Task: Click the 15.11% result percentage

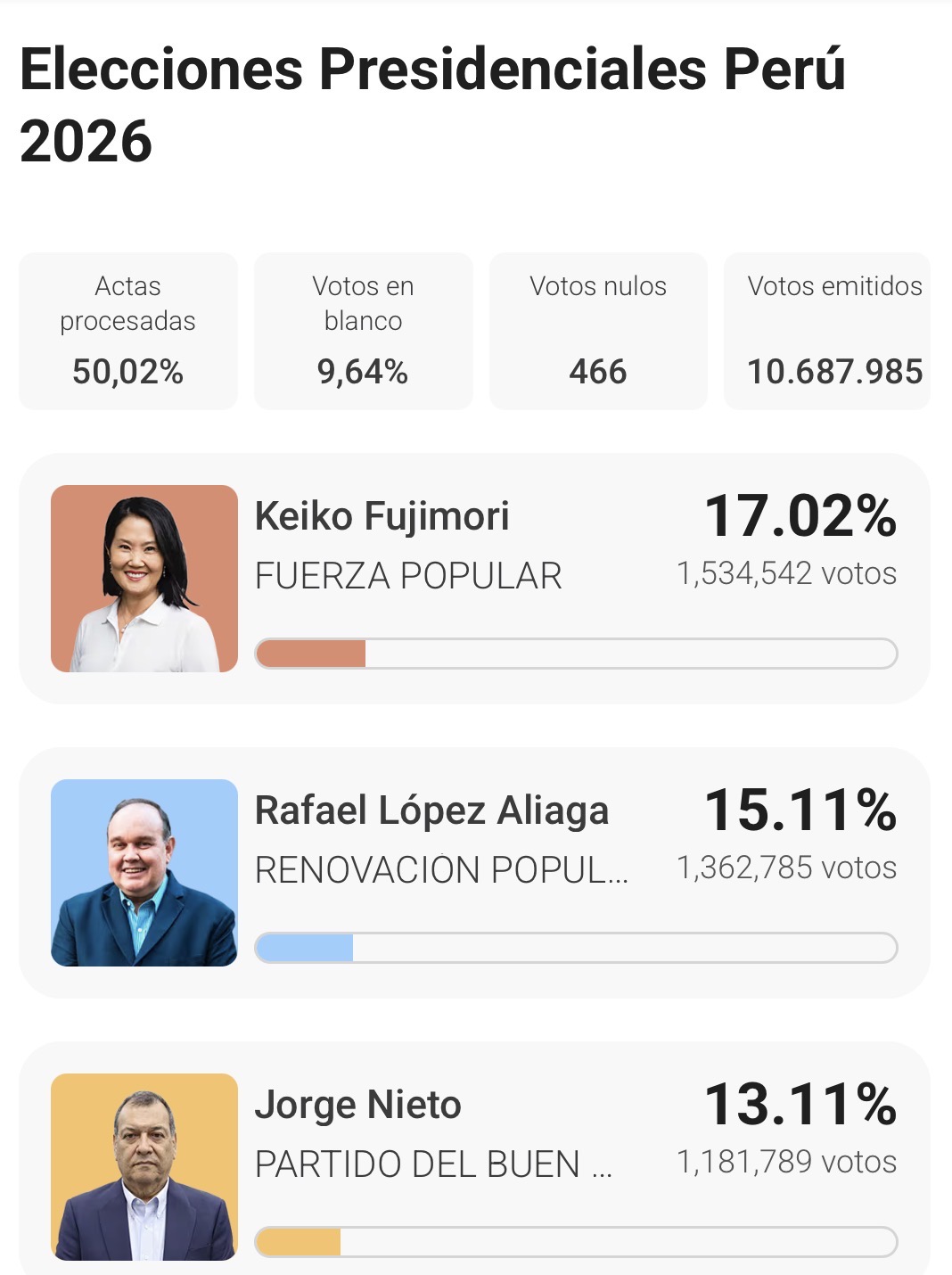Action: 800,810
